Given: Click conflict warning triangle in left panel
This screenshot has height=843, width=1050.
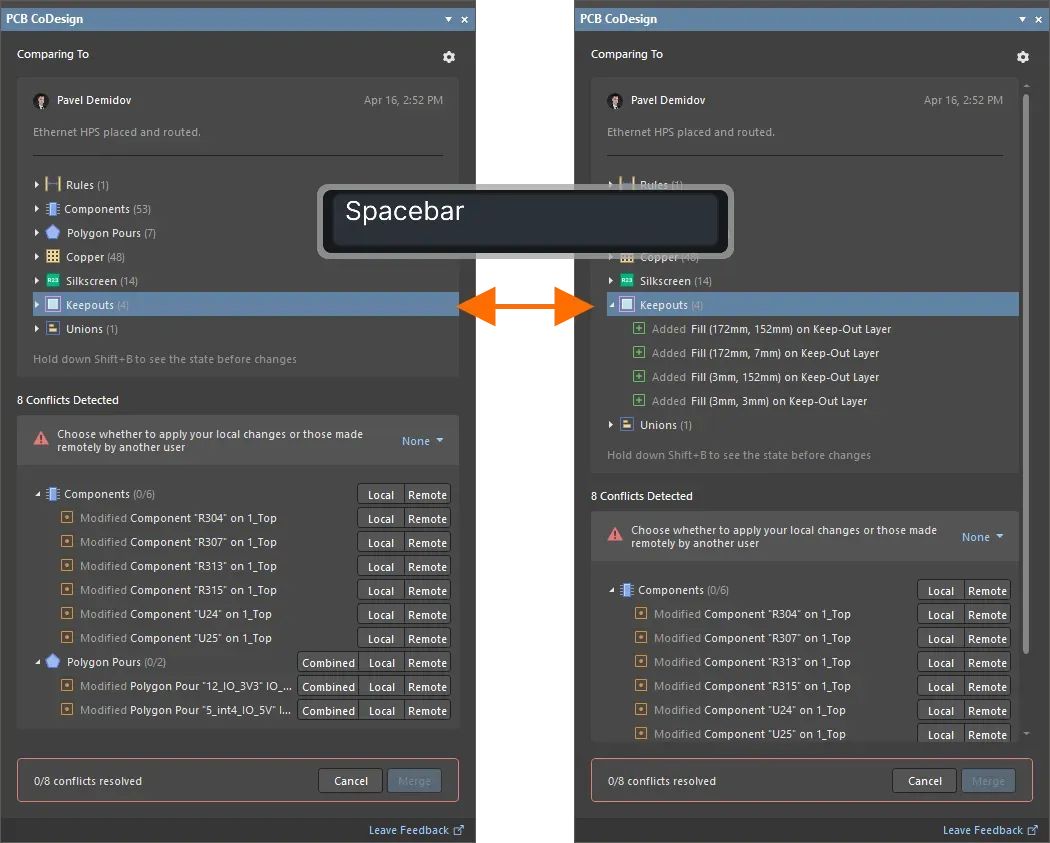Looking at the screenshot, I should pyautogui.click(x=41, y=439).
